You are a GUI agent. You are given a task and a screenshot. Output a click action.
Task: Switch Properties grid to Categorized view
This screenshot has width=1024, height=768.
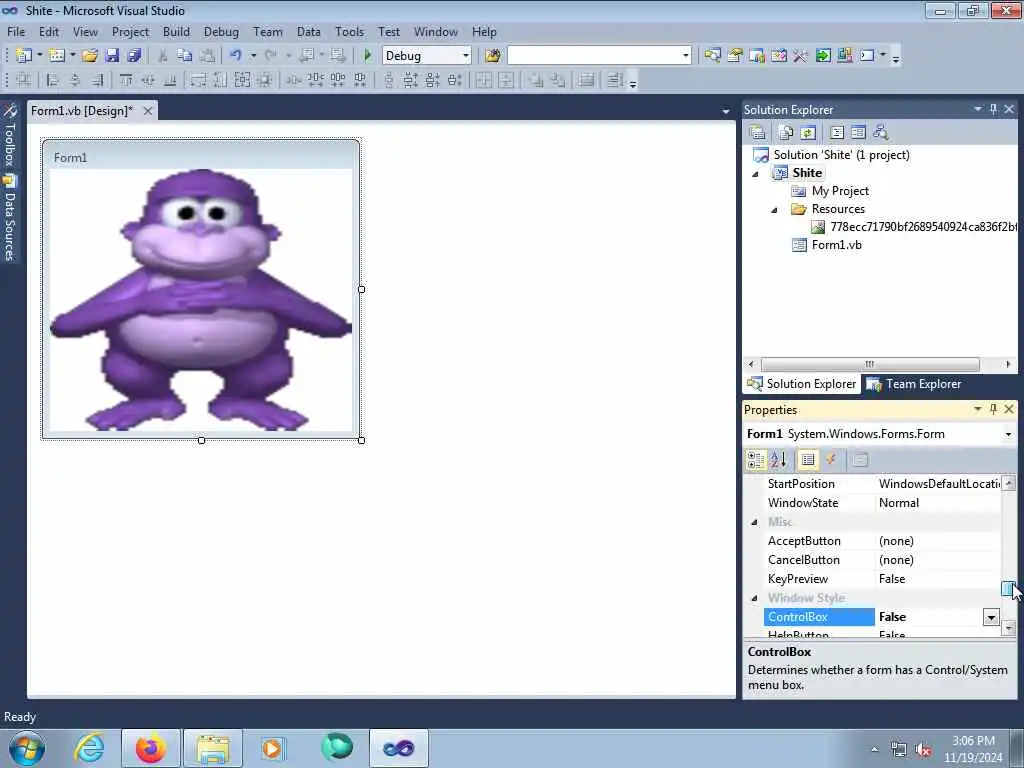tap(756, 460)
